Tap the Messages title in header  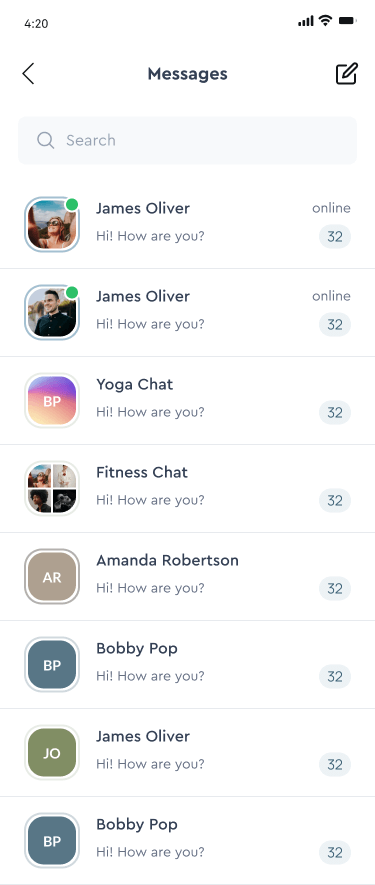click(x=188, y=74)
